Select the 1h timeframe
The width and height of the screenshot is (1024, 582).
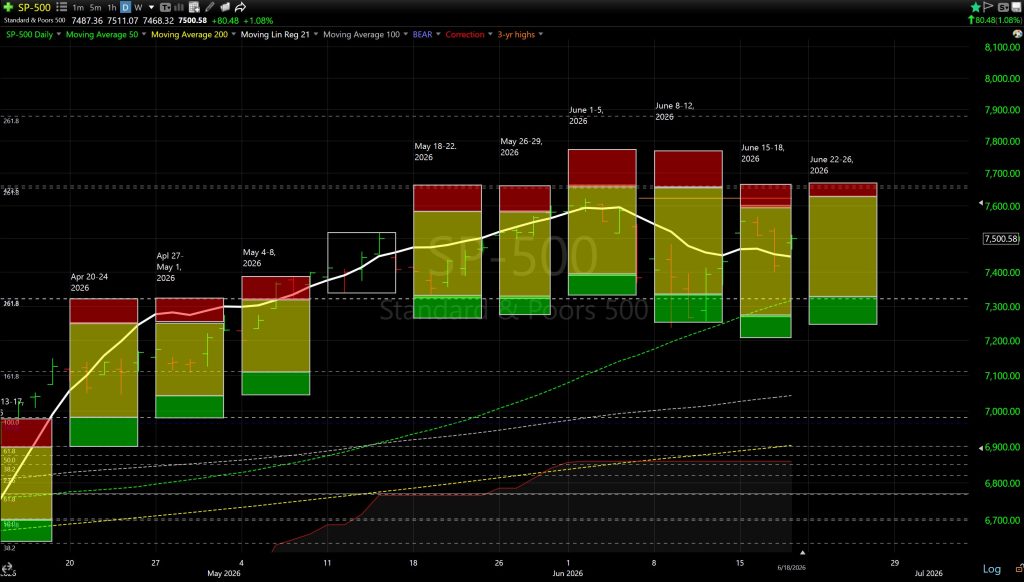tap(112, 7)
